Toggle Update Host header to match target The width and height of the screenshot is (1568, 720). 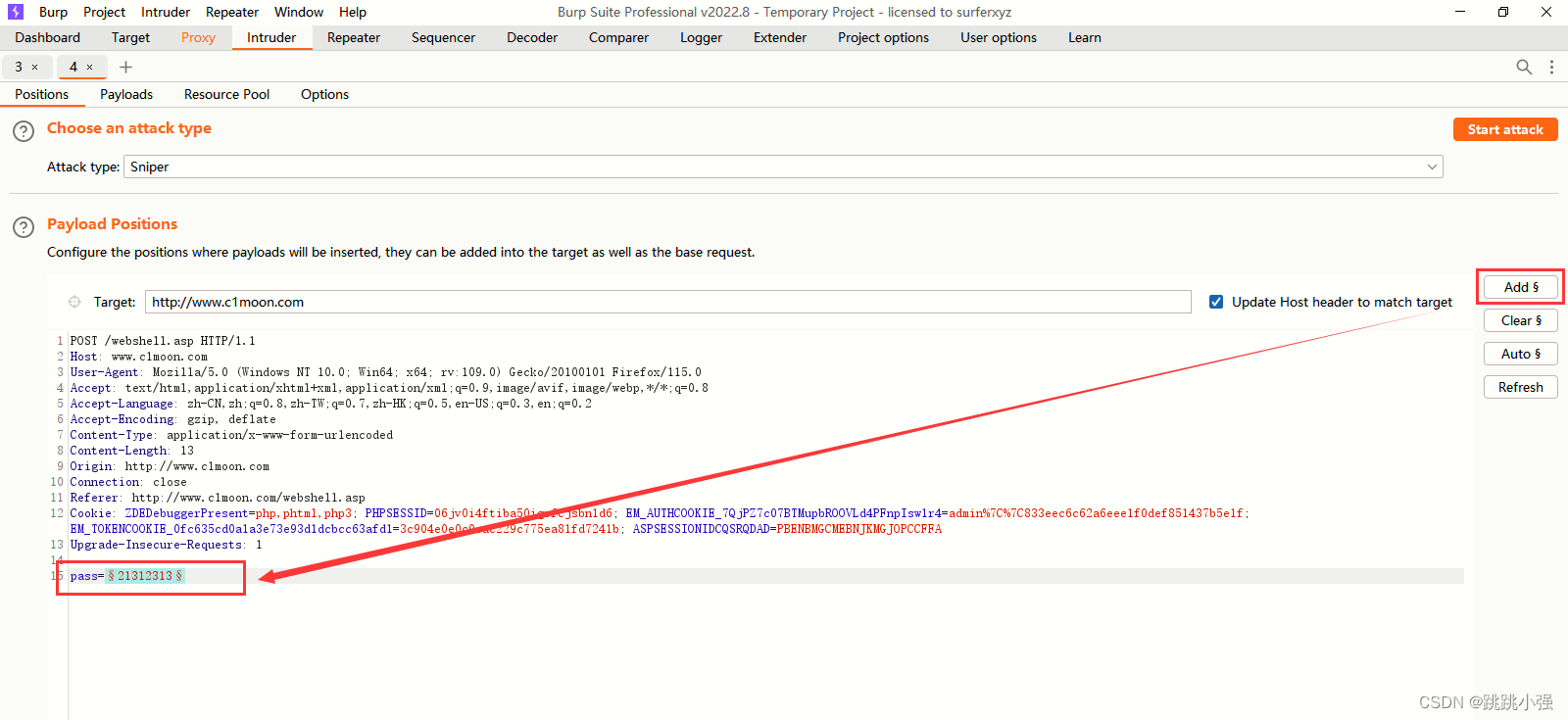(x=1216, y=302)
